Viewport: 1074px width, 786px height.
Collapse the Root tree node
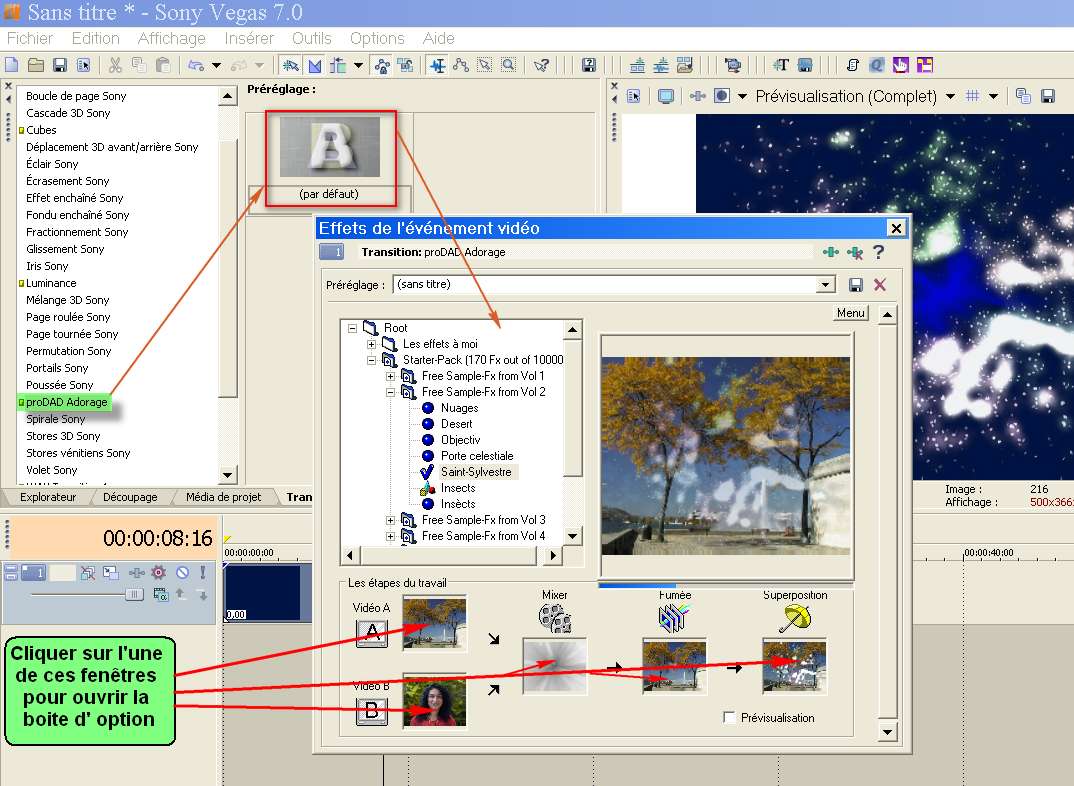(x=352, y=328)
